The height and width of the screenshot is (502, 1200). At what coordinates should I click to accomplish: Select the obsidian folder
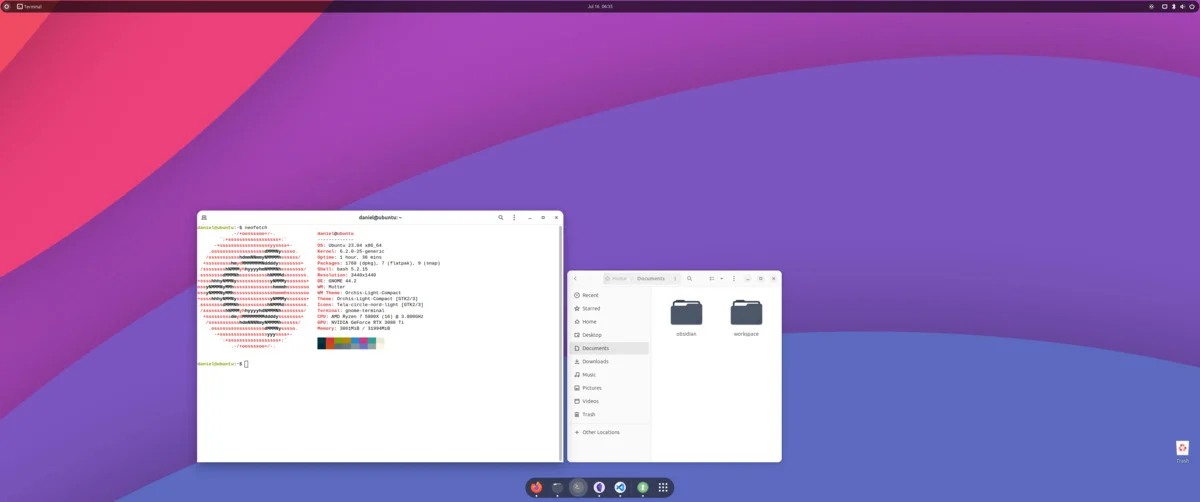pos(686,317)
